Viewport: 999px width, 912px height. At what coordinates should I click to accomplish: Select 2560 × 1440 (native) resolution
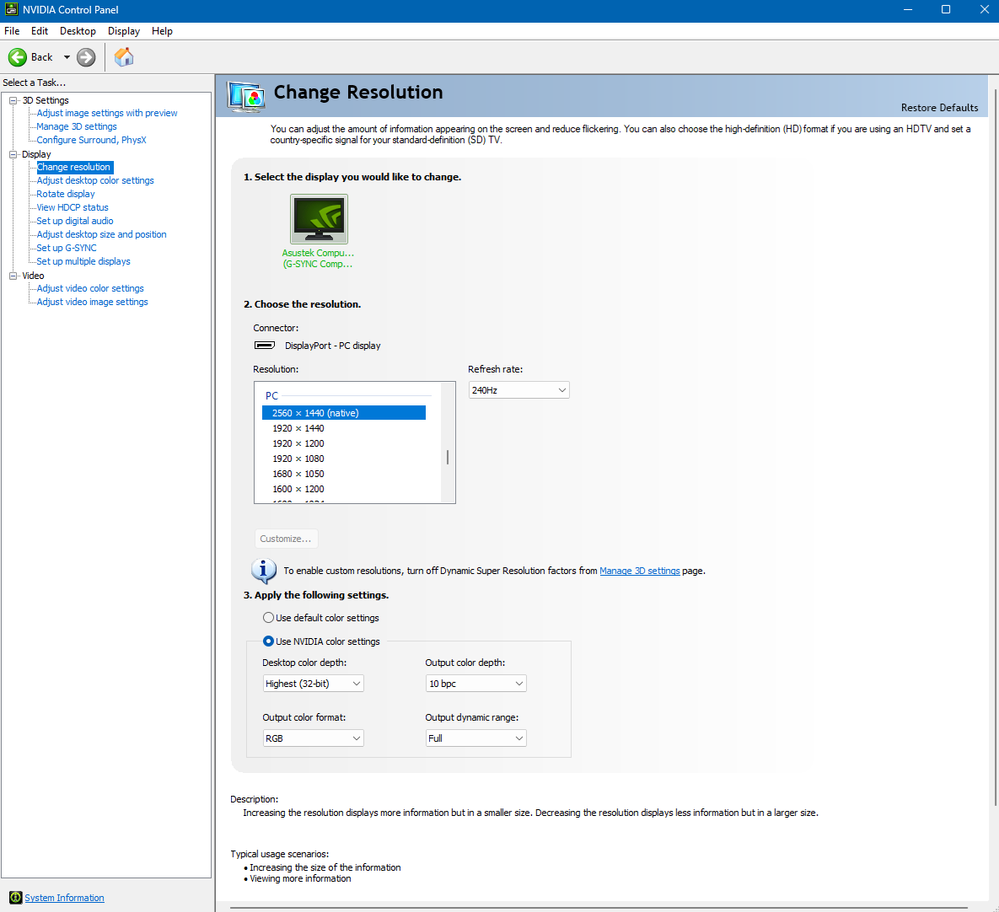click(344, 413)
